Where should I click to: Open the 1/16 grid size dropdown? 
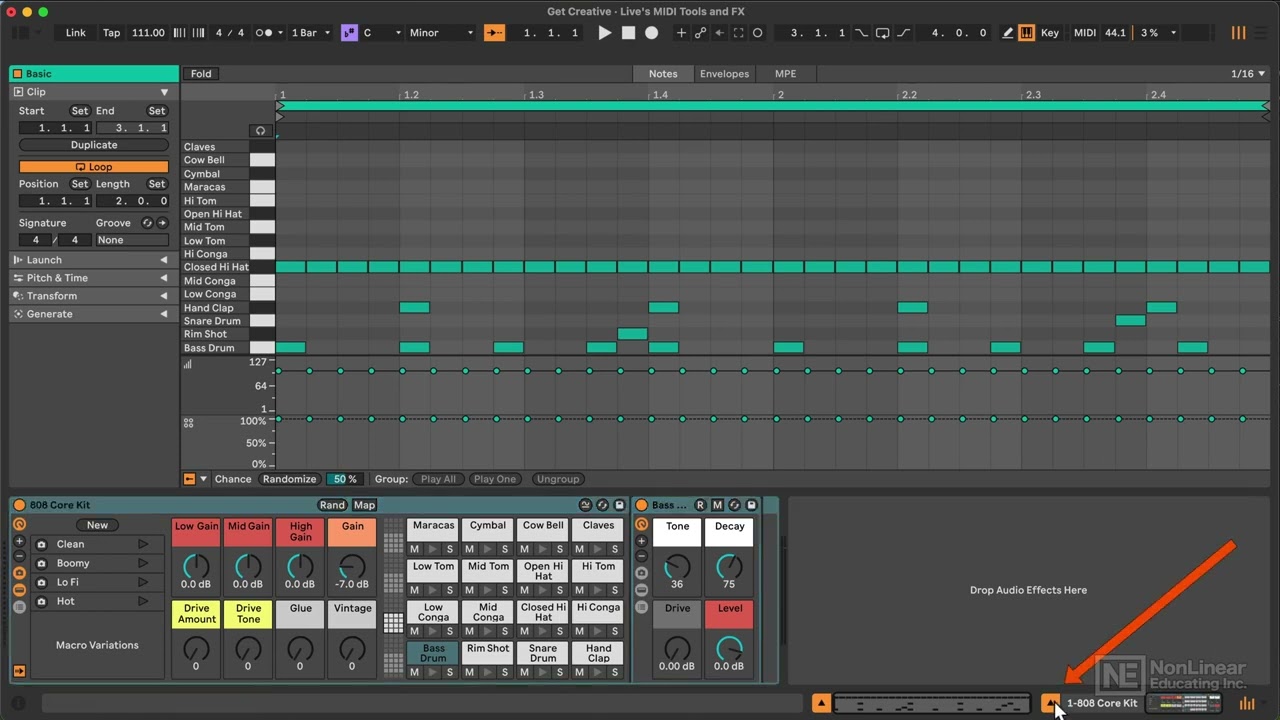(x=1248, y=74)
